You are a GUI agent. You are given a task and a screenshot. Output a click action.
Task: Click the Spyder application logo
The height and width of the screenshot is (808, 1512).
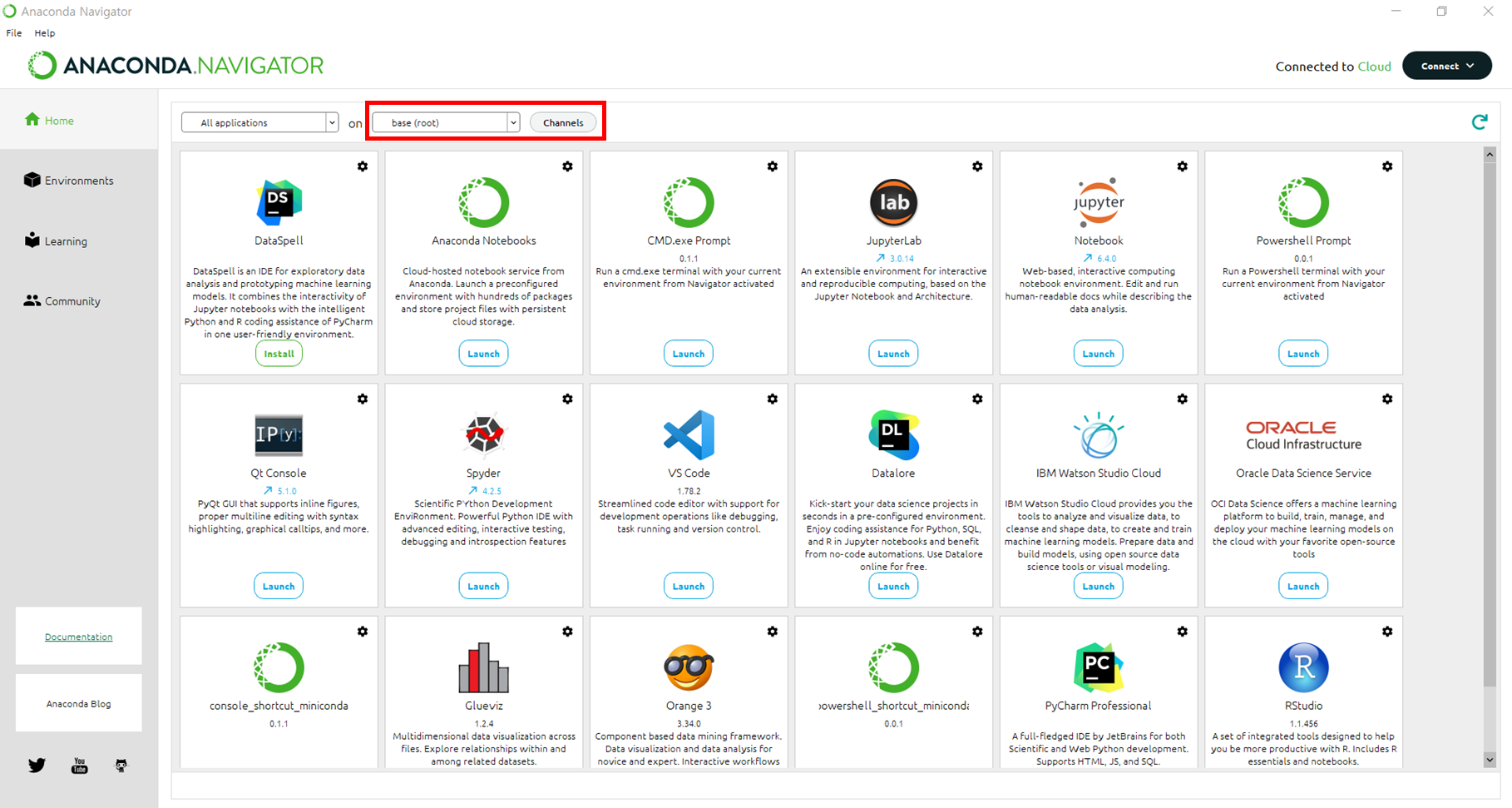point(484,434)
